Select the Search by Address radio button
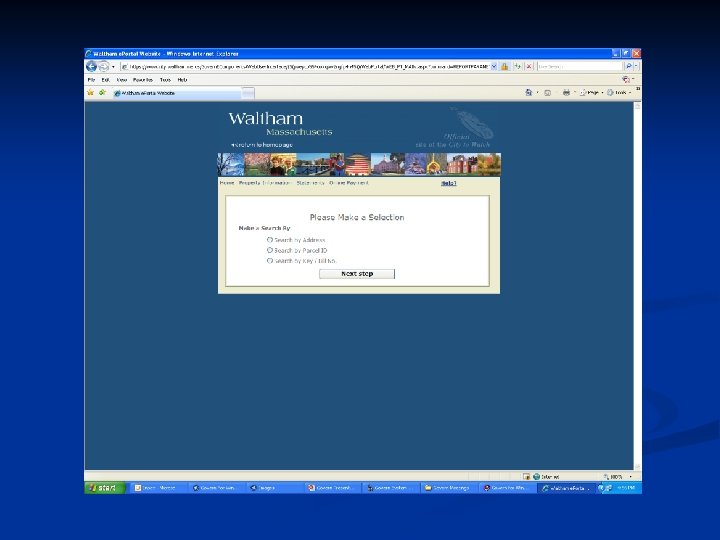 pos(270,240)
